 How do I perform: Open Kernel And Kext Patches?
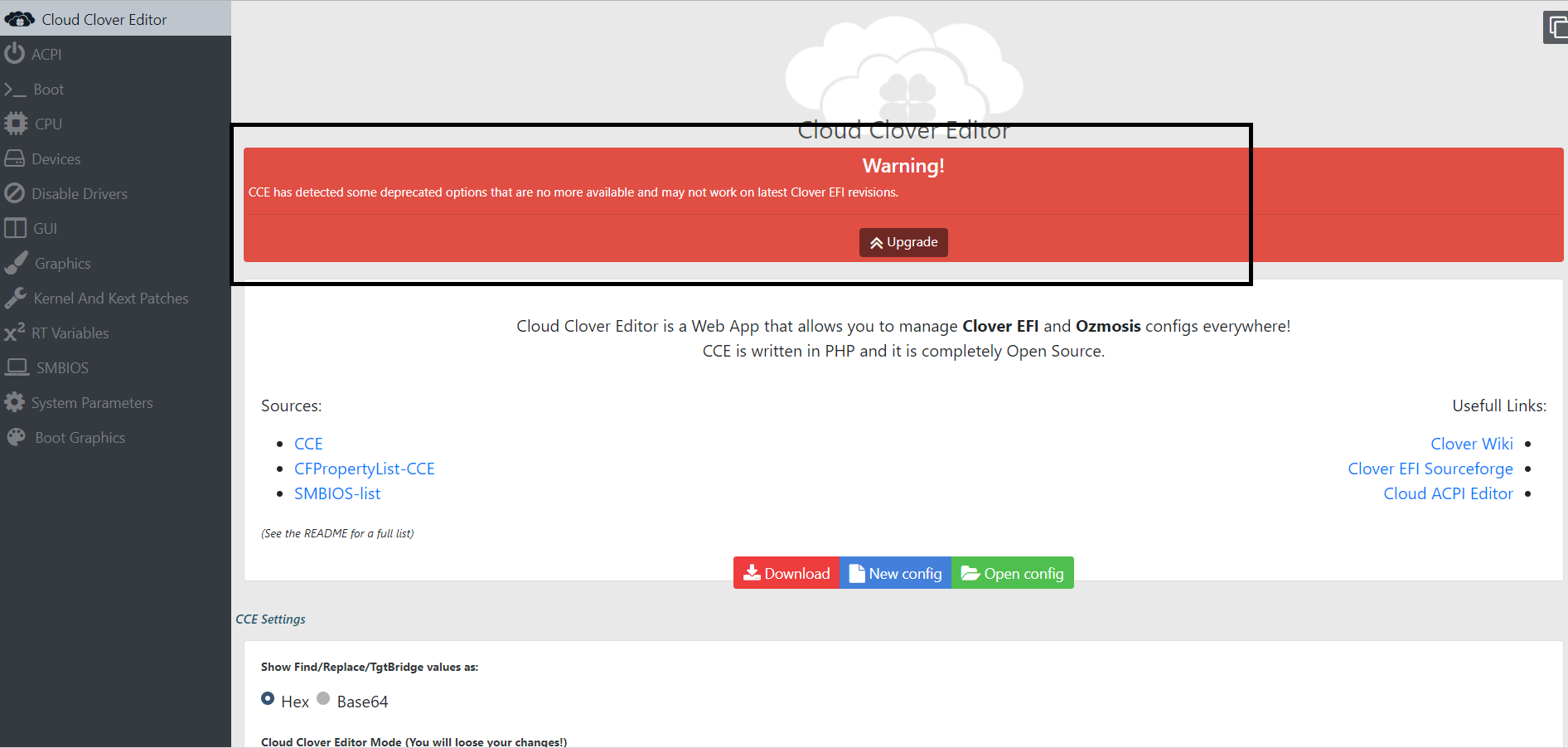115,298
